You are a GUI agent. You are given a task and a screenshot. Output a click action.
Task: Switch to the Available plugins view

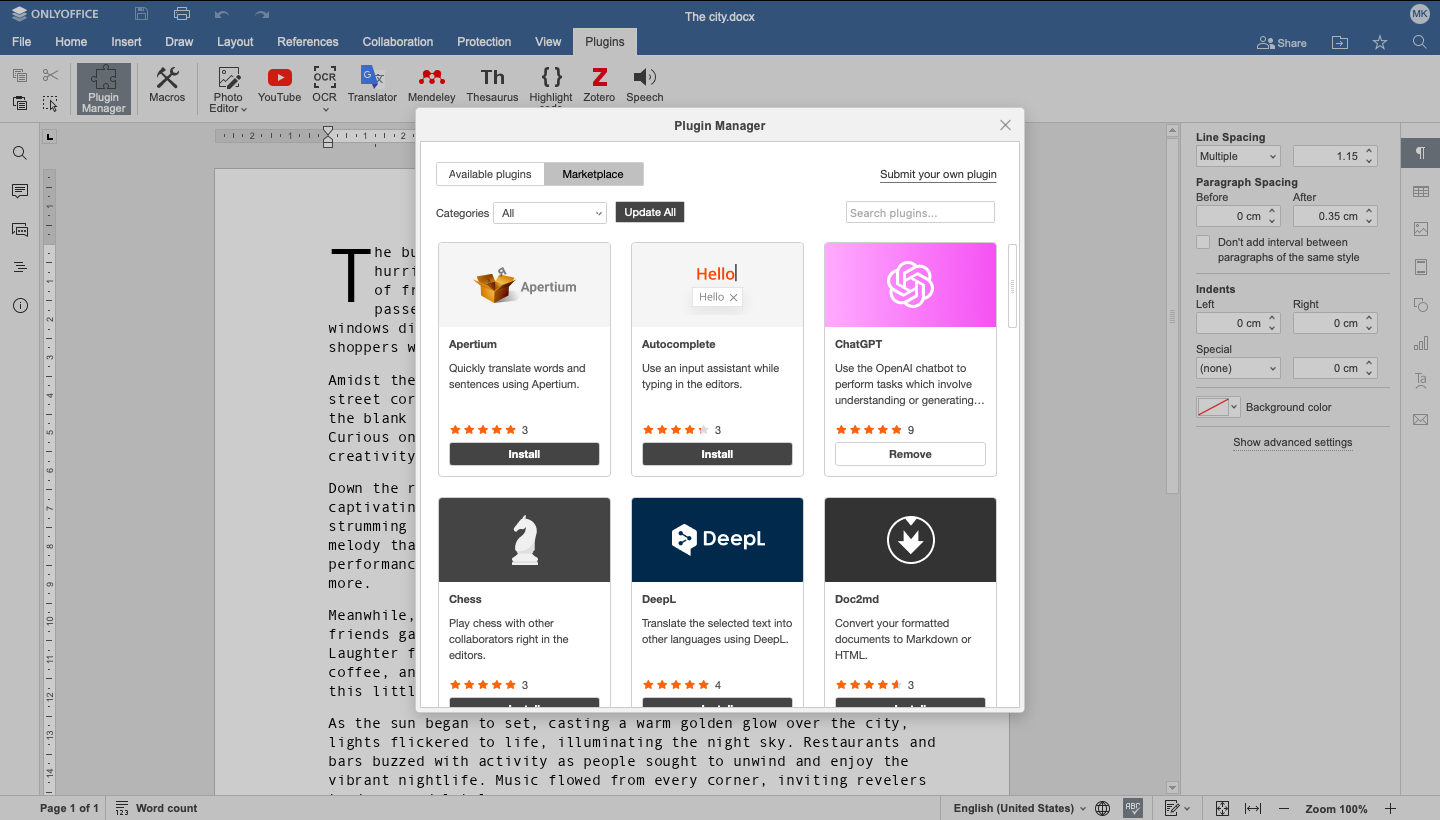pyautogui.click(x=490, y=174)
